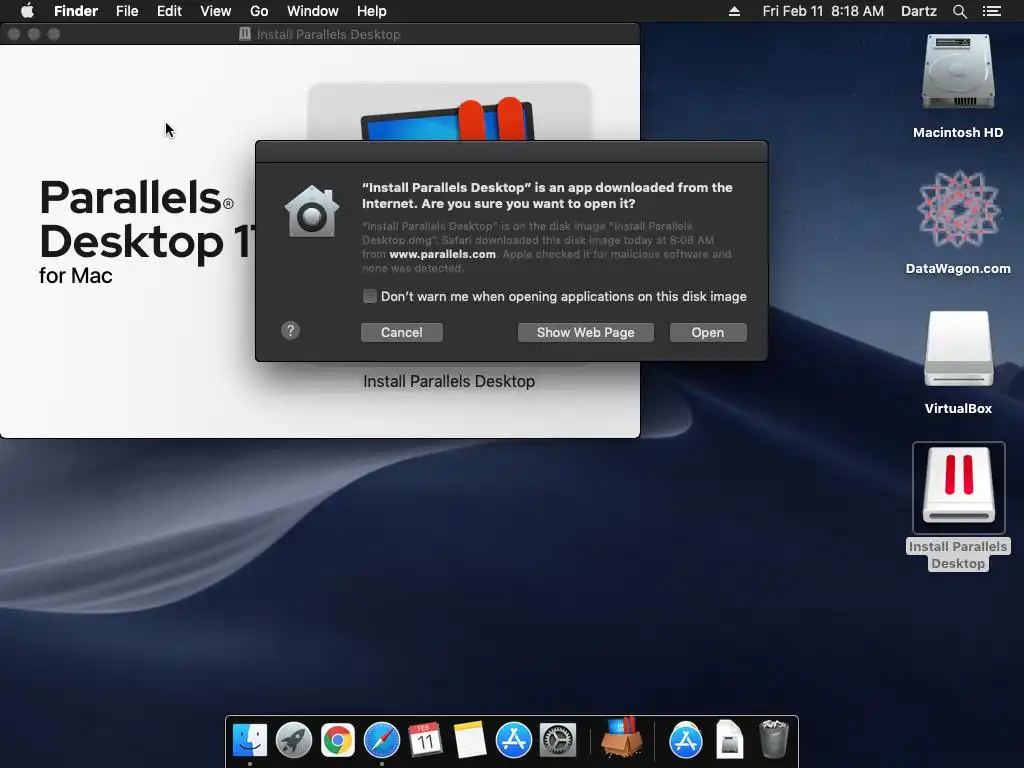This screenshot has width=1024, height=768.
Task: Click the www.parallels.com text in dialog
Action: coord(442,254)
